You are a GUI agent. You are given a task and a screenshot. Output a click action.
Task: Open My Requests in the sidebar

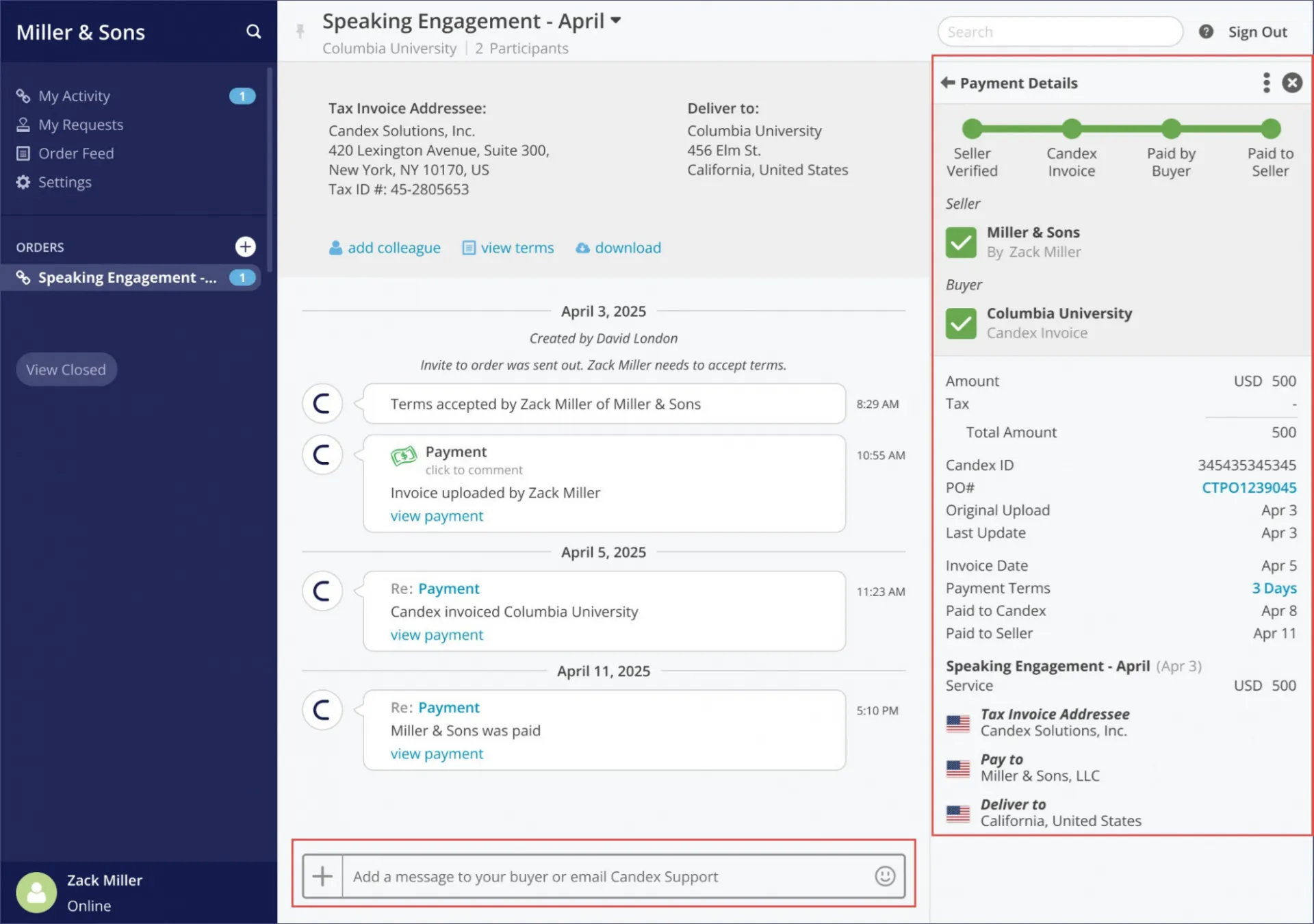(x=81, y=125)
